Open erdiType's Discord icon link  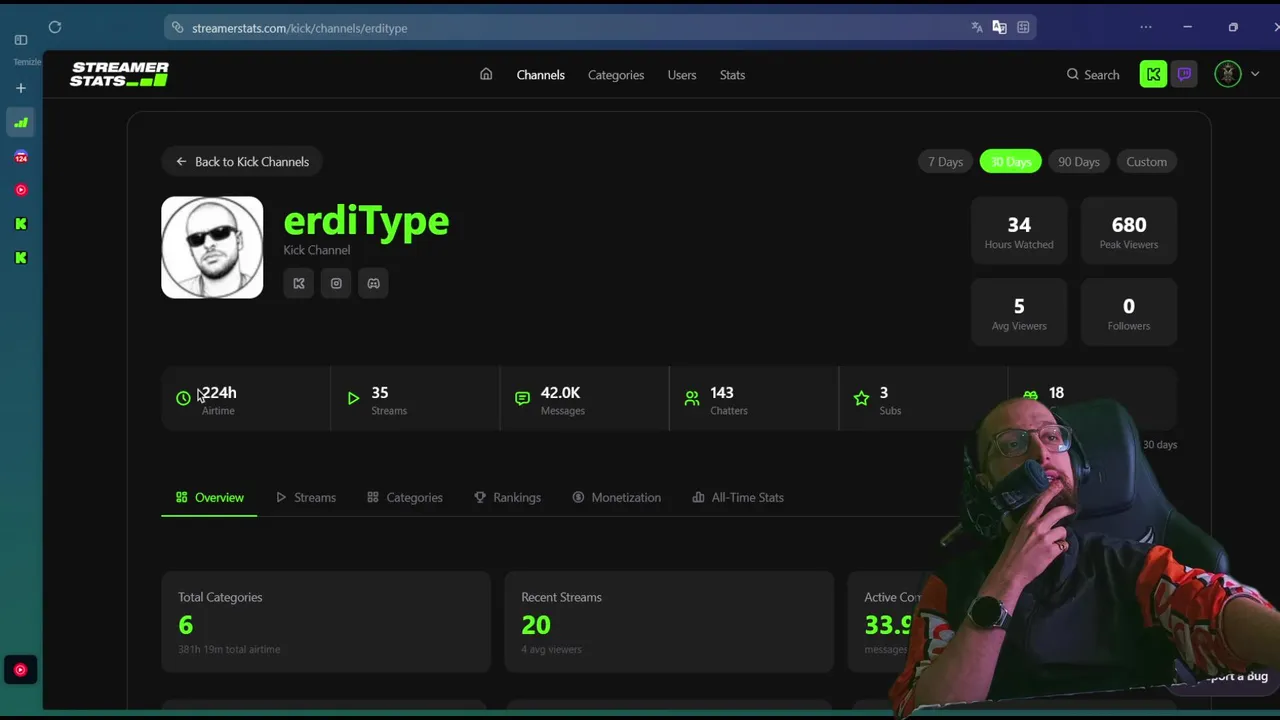(x=373, y=283)
